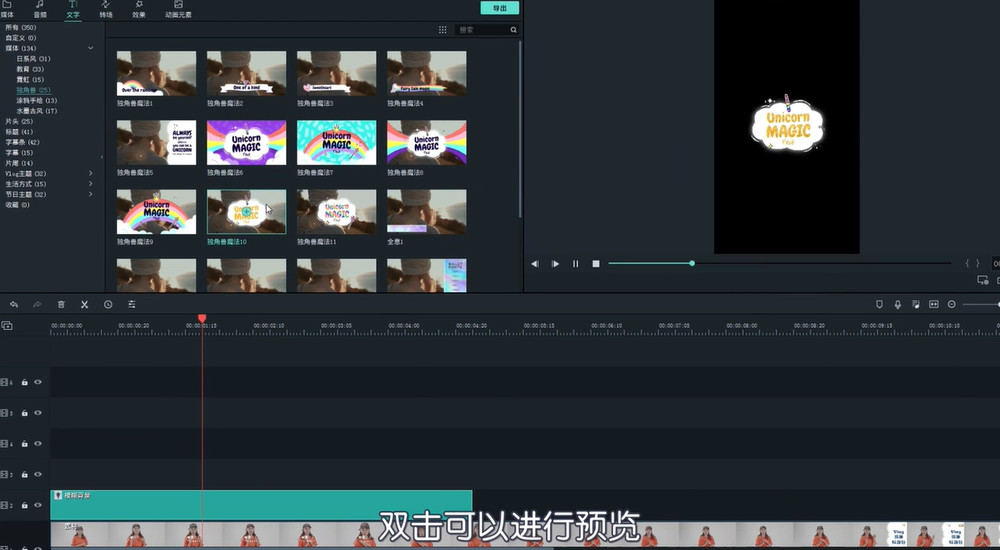The width and height of the screenshot is (1000, 550).
Task: Select the 文字 text tab
Action: coord(73,10)
